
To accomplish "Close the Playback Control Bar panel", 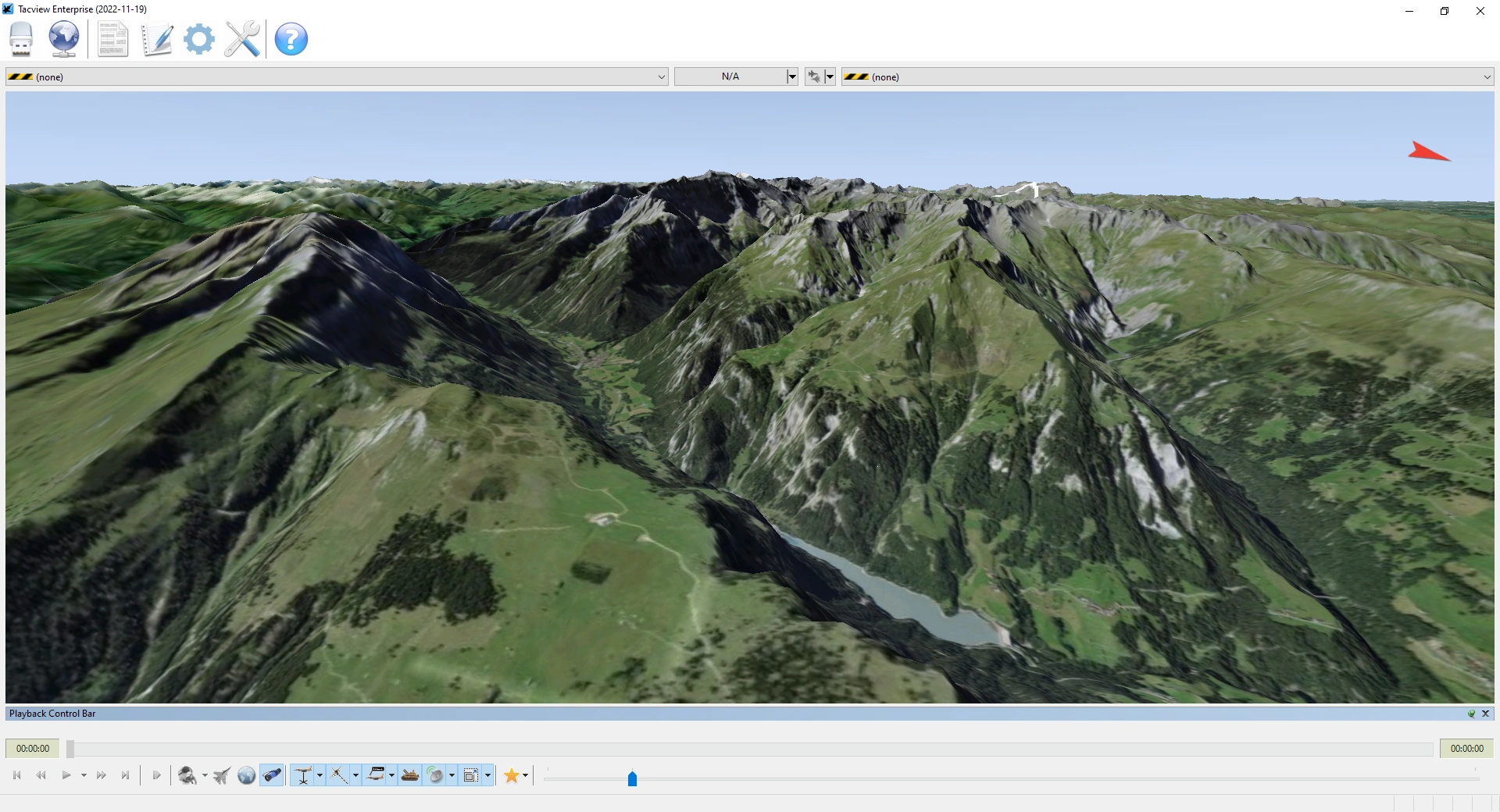I will [x=1485, y=714].
